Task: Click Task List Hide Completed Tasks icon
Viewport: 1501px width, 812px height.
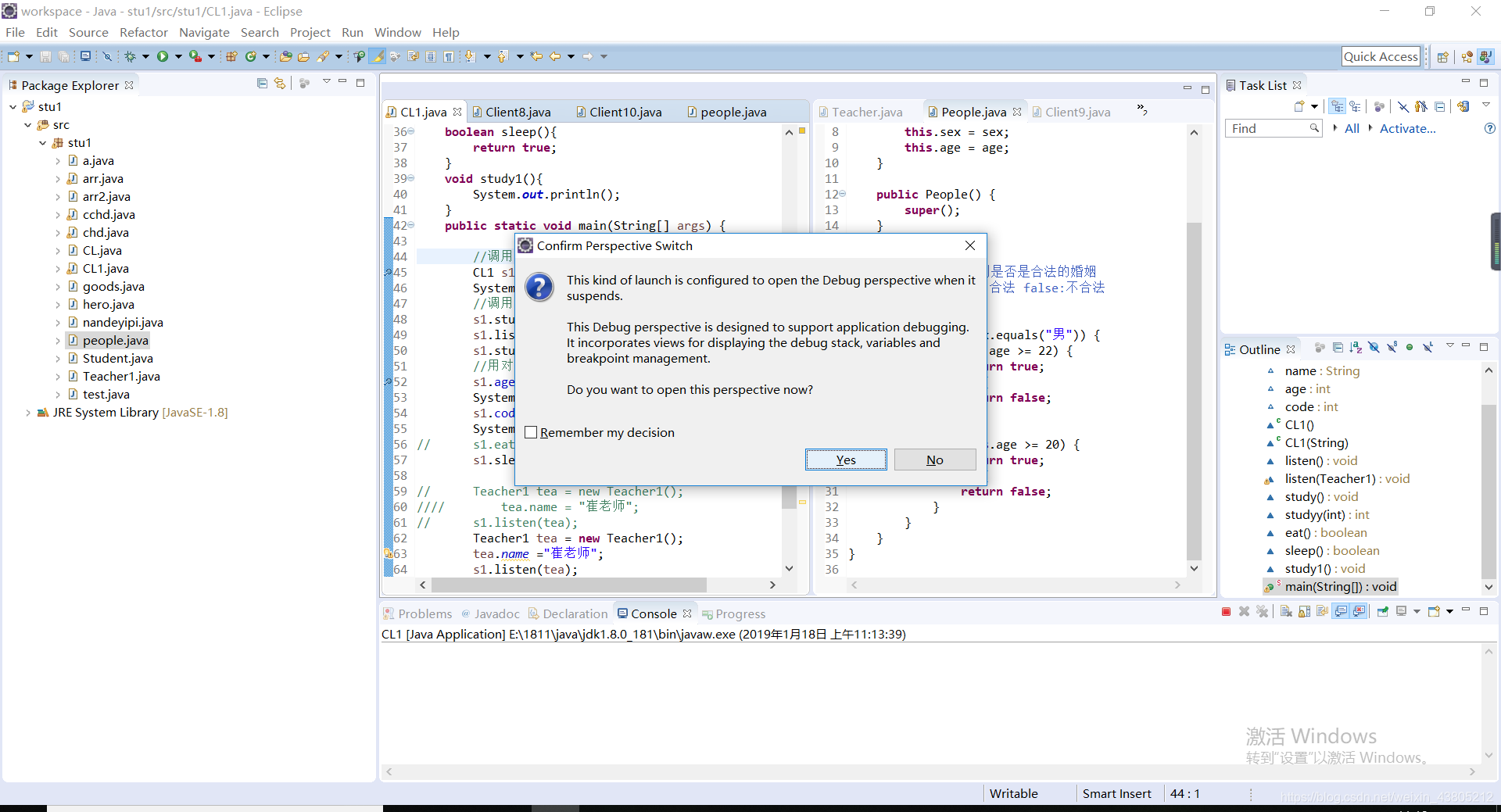Action: point(1403,106)
